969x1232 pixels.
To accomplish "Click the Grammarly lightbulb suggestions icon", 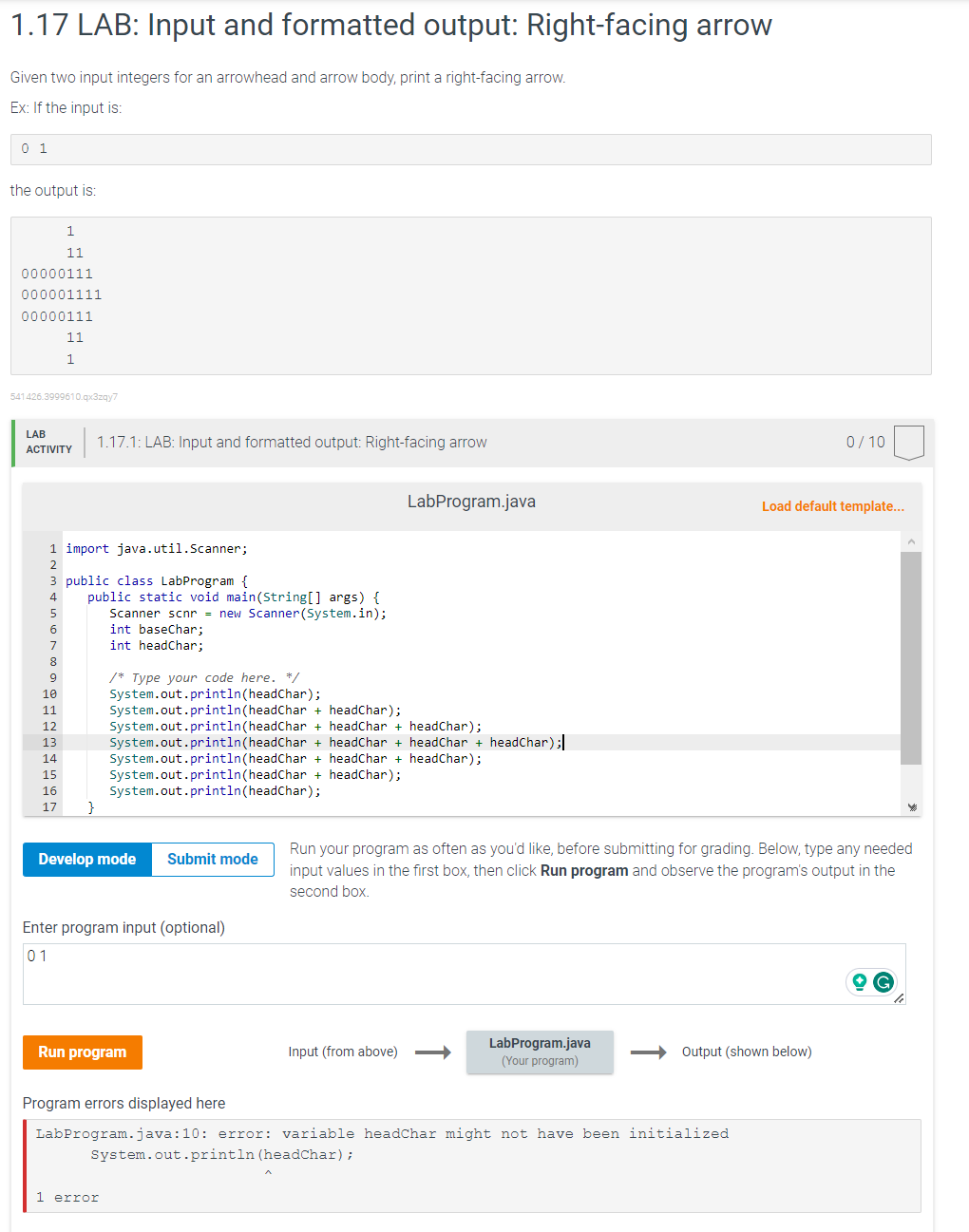I will coord(861,982).
